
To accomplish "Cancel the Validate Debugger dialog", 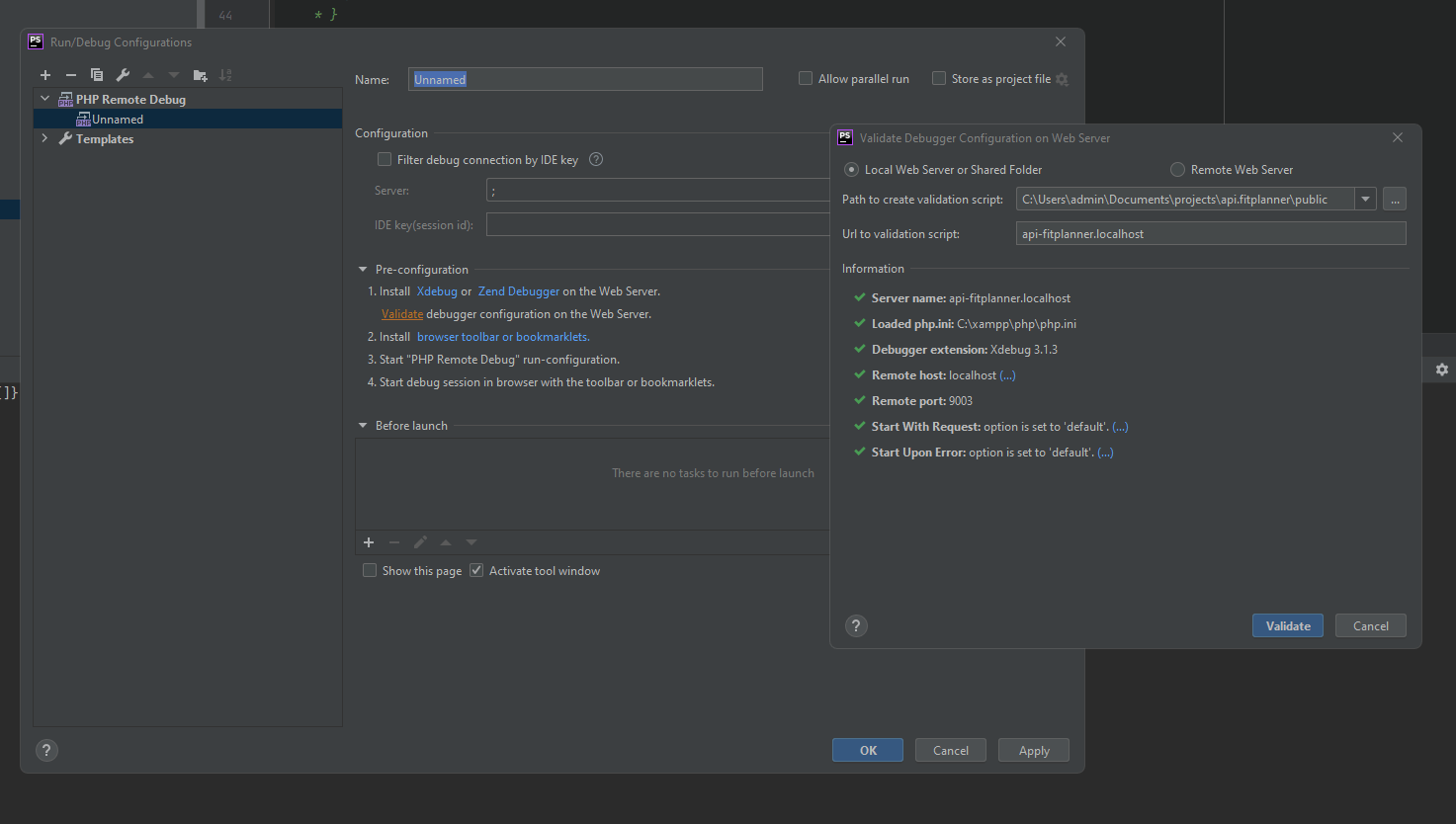I will (x=1371, y=625).
